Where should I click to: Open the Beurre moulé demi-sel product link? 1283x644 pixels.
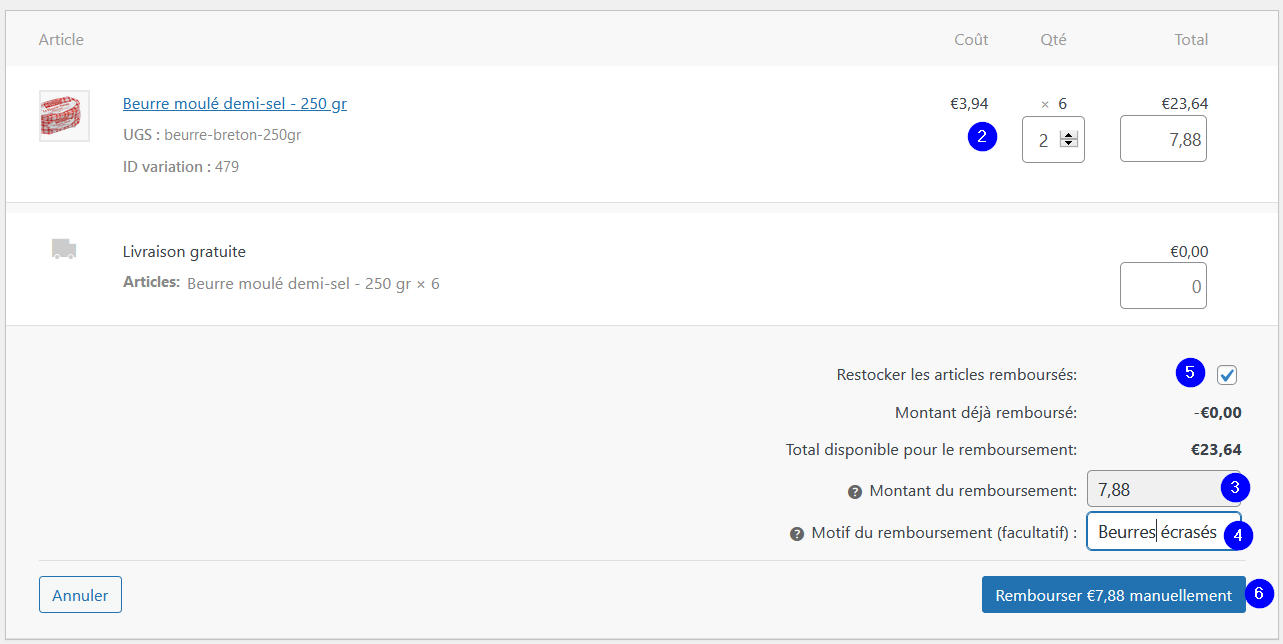click(x=235, y=104)
